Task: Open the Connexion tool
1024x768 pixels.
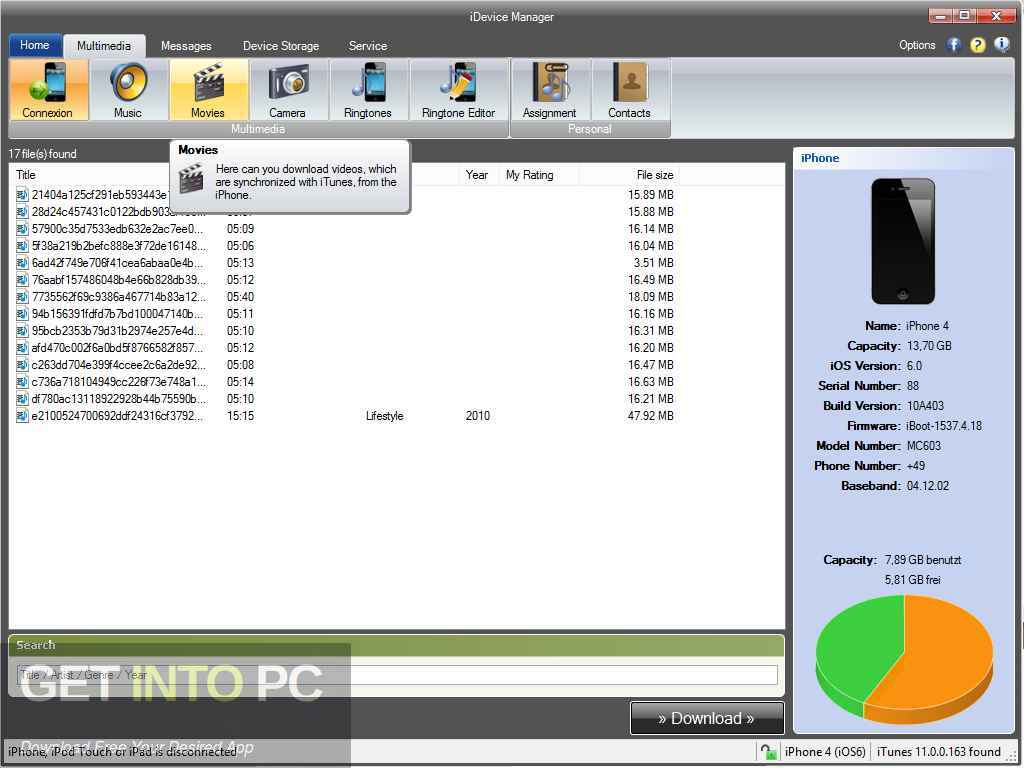Action: tap(48, 89)
